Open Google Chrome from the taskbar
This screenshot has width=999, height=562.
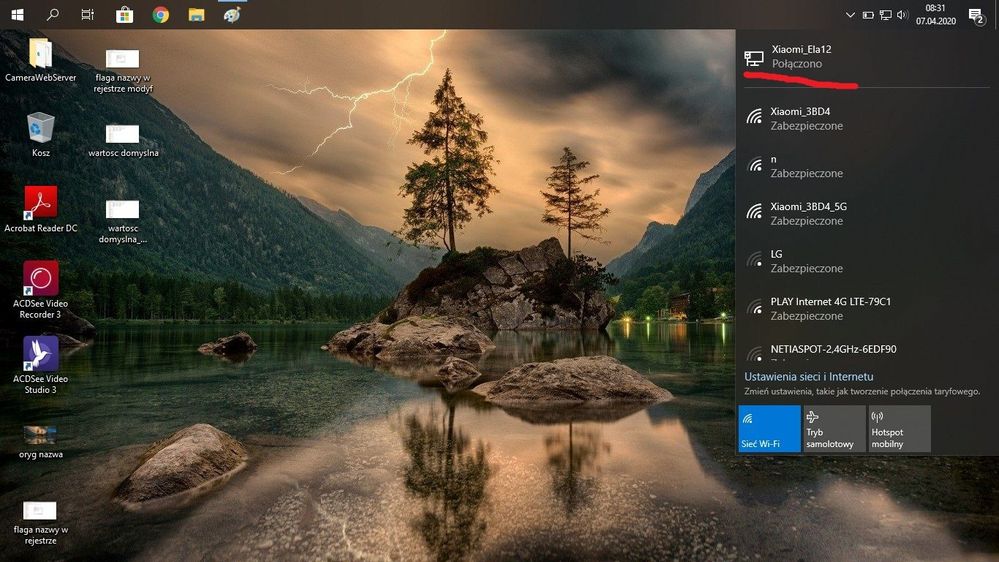[160, 15]
